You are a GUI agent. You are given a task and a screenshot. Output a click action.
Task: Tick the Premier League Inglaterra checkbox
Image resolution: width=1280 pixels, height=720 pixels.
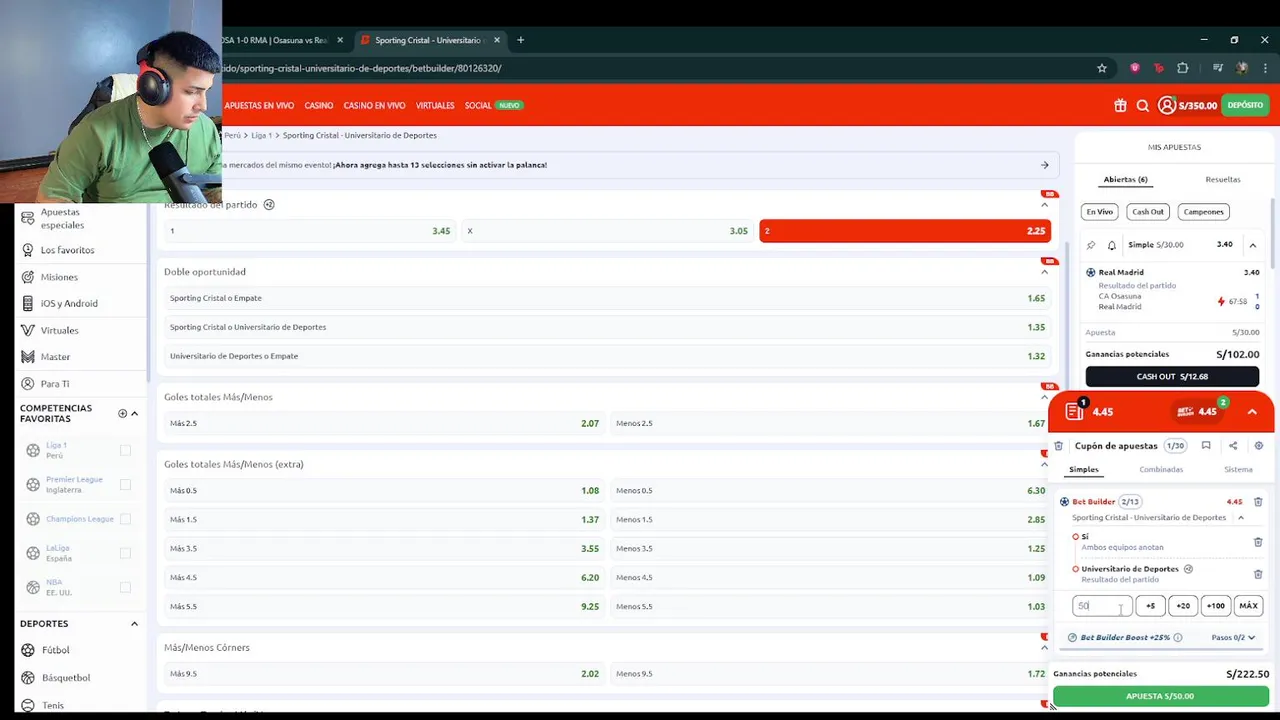click(125, 485)
